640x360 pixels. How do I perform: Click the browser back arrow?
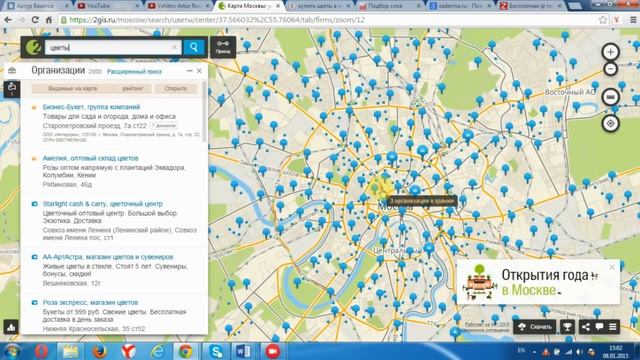(8, 20)
